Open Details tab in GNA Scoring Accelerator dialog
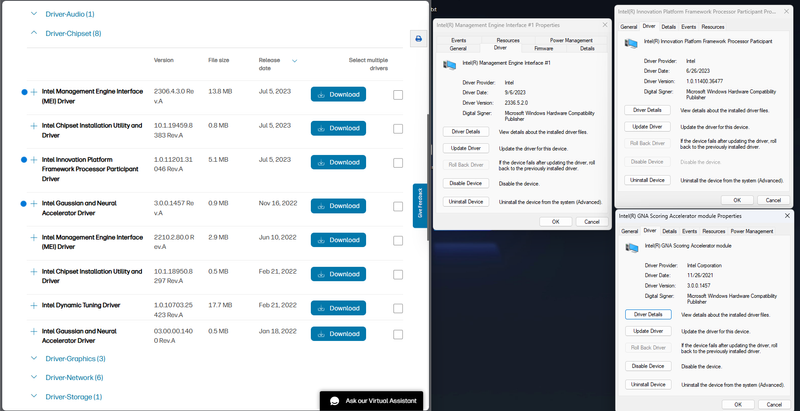 point(669,231)
